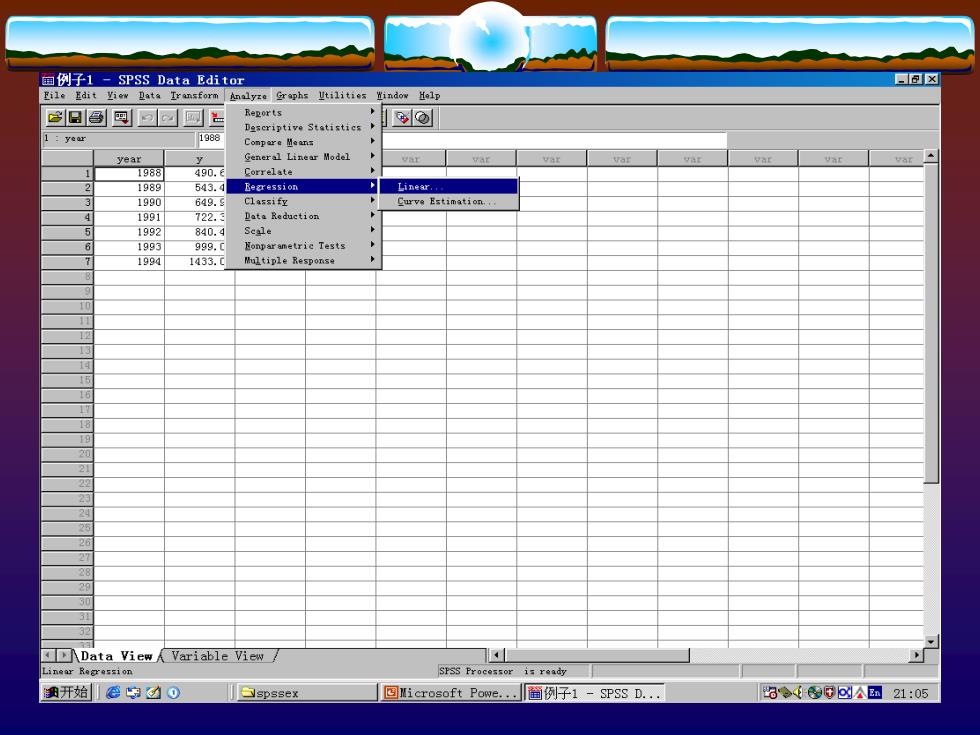
Task: Expand the Classify submenu
Action: 303,201
